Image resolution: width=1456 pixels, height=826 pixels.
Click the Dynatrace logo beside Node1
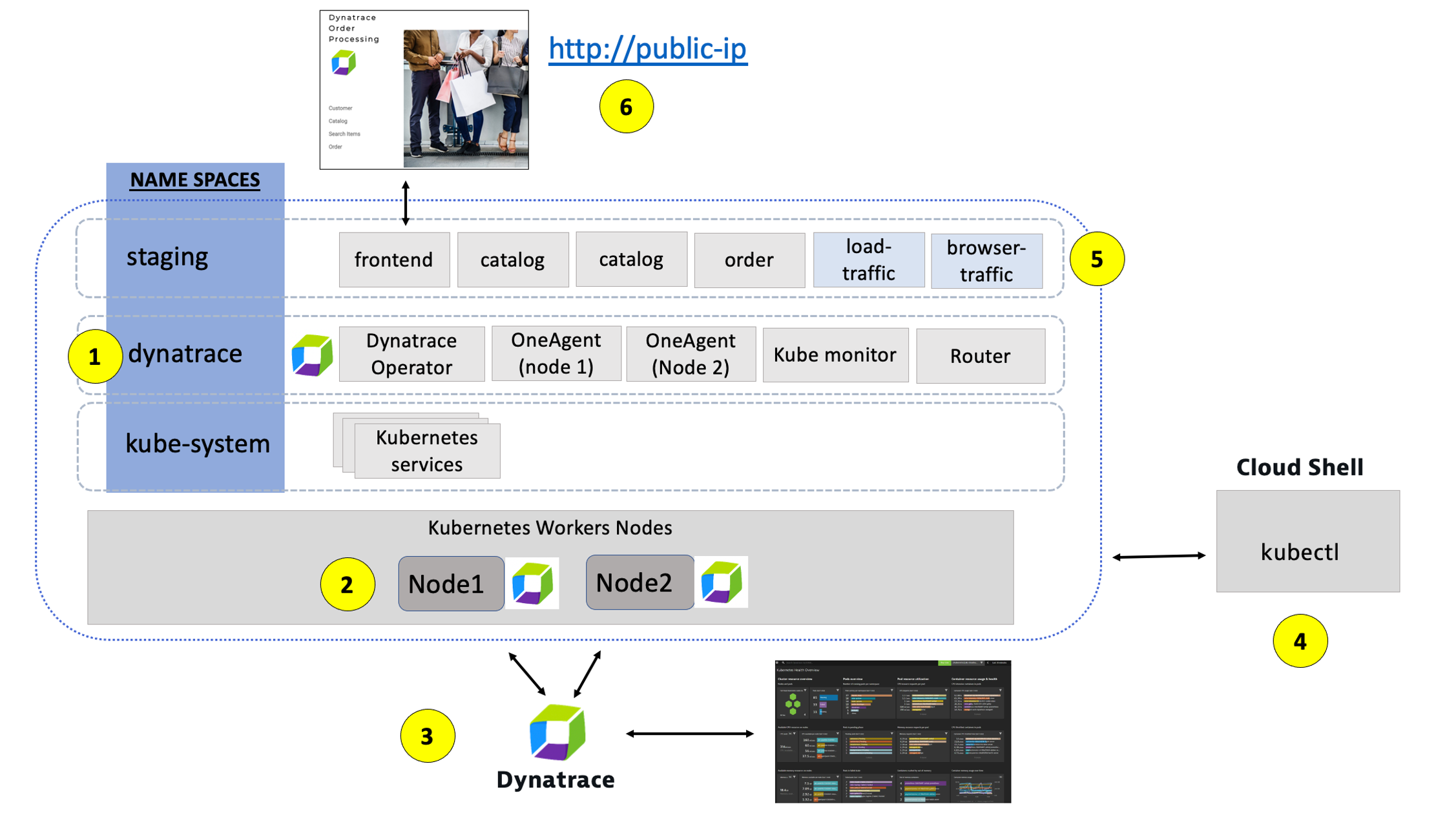point(532,583)
